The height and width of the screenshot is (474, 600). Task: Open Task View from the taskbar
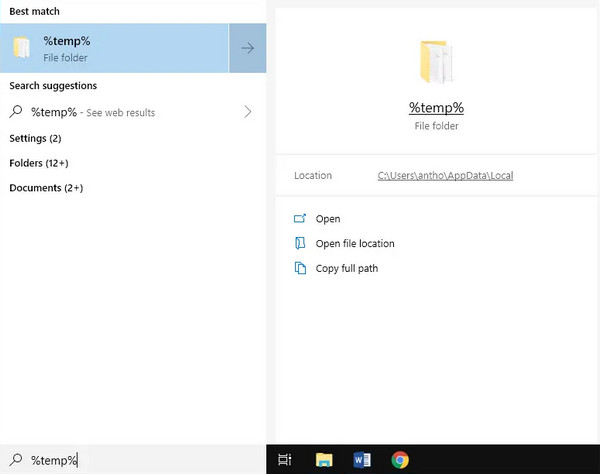[285, 459]
